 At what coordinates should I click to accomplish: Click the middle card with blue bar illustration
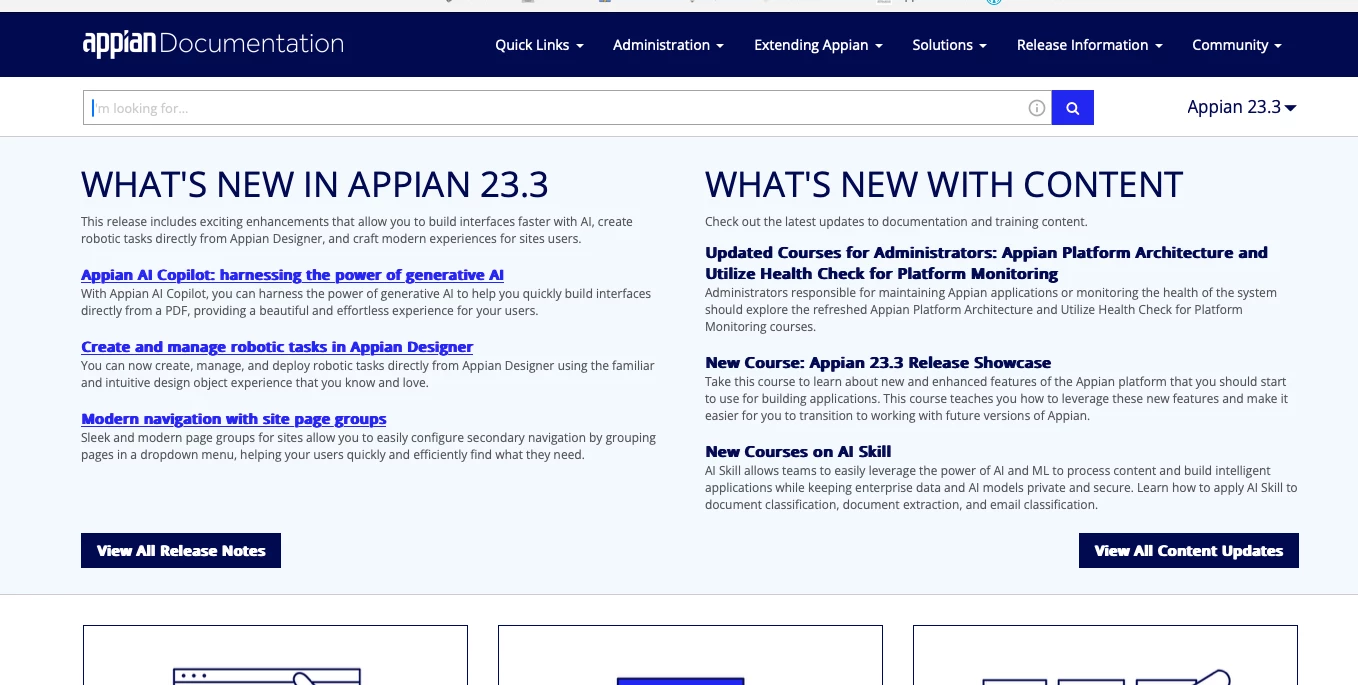pos(690,655)
